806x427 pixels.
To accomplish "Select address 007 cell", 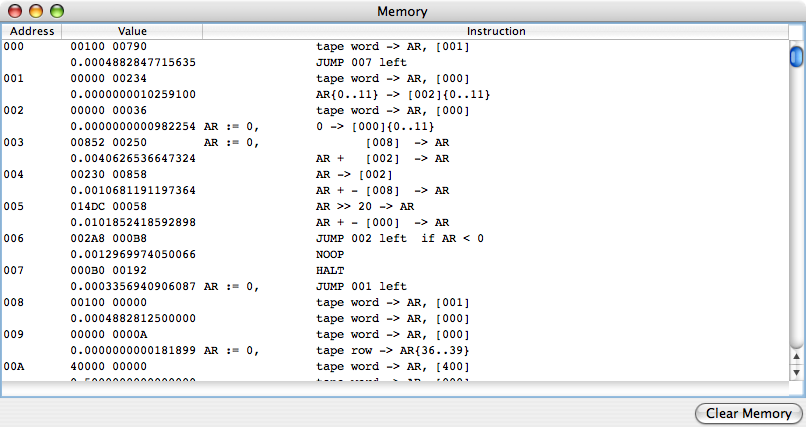I will [13, 270].
